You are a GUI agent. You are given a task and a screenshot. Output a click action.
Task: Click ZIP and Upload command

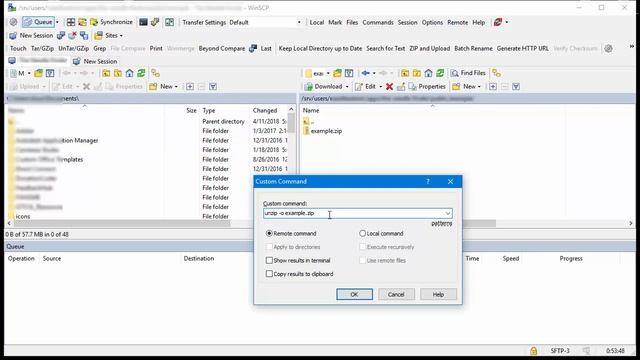(x=429, y=48)
